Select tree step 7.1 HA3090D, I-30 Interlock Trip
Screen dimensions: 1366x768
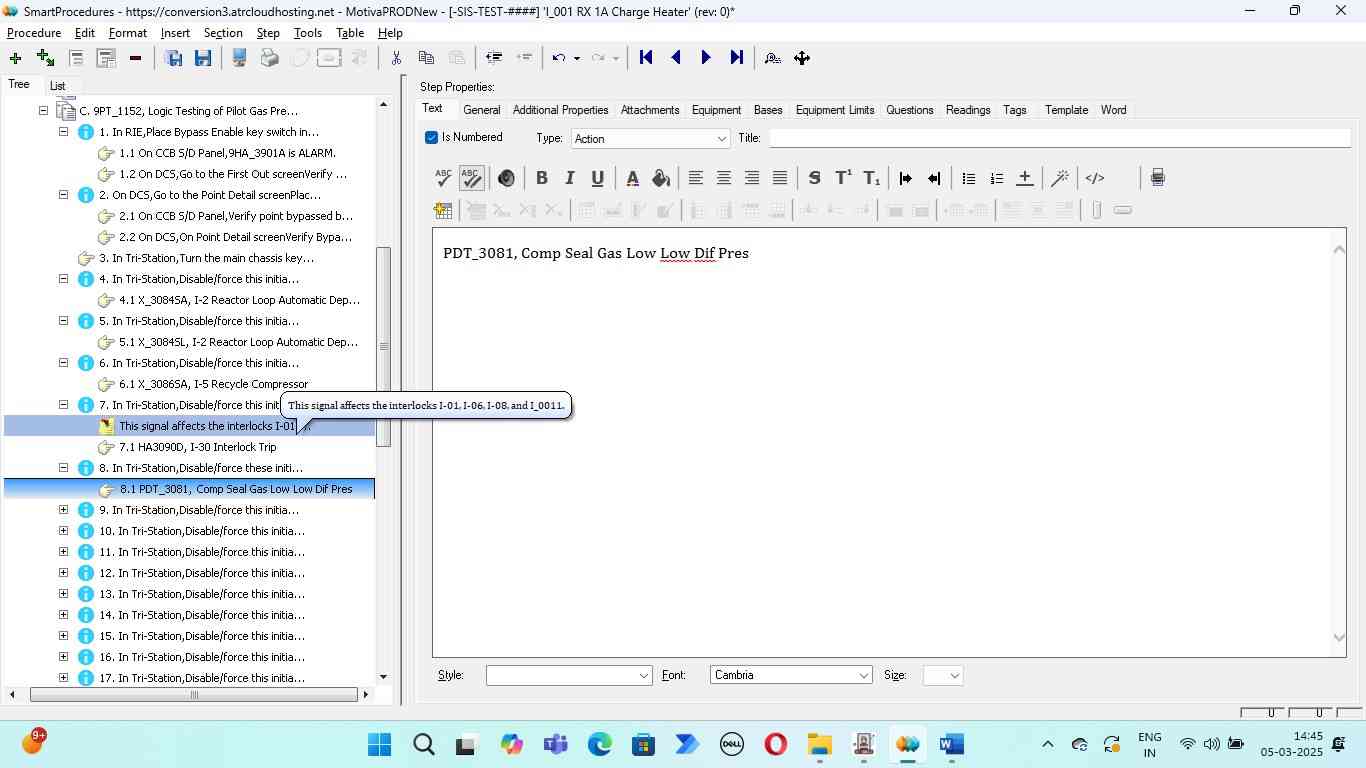point(198,447)
